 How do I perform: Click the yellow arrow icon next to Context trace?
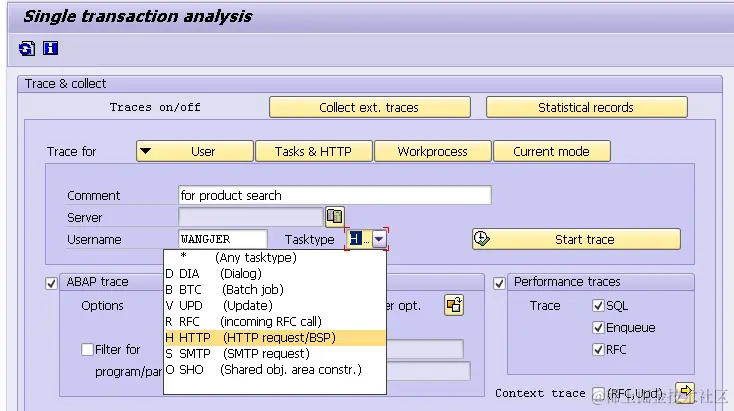(685, 392)
